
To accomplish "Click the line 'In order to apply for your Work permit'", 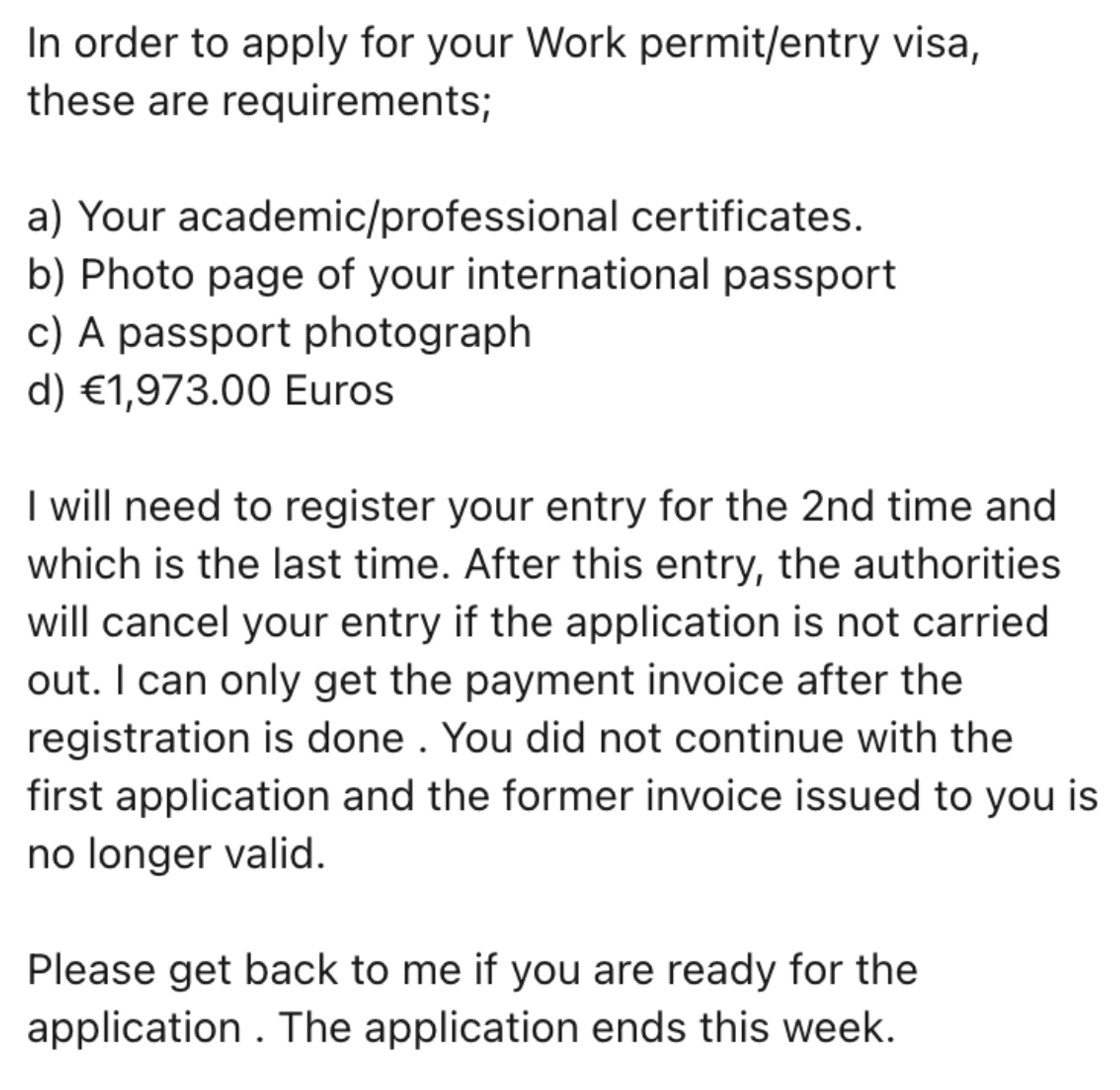I will pyautogui.click(x=503, y=44).
